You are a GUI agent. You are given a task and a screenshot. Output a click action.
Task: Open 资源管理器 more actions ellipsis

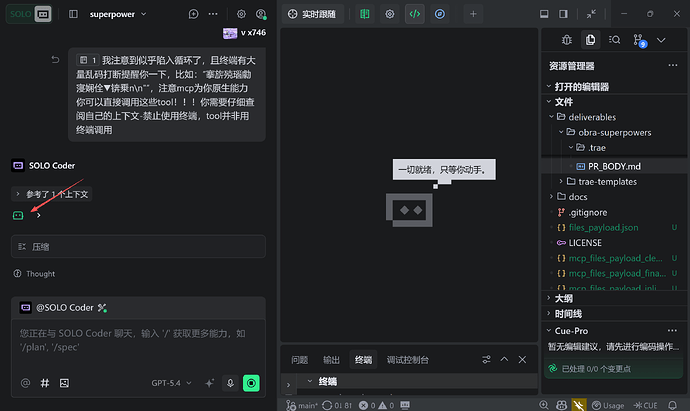click(672, 66)
